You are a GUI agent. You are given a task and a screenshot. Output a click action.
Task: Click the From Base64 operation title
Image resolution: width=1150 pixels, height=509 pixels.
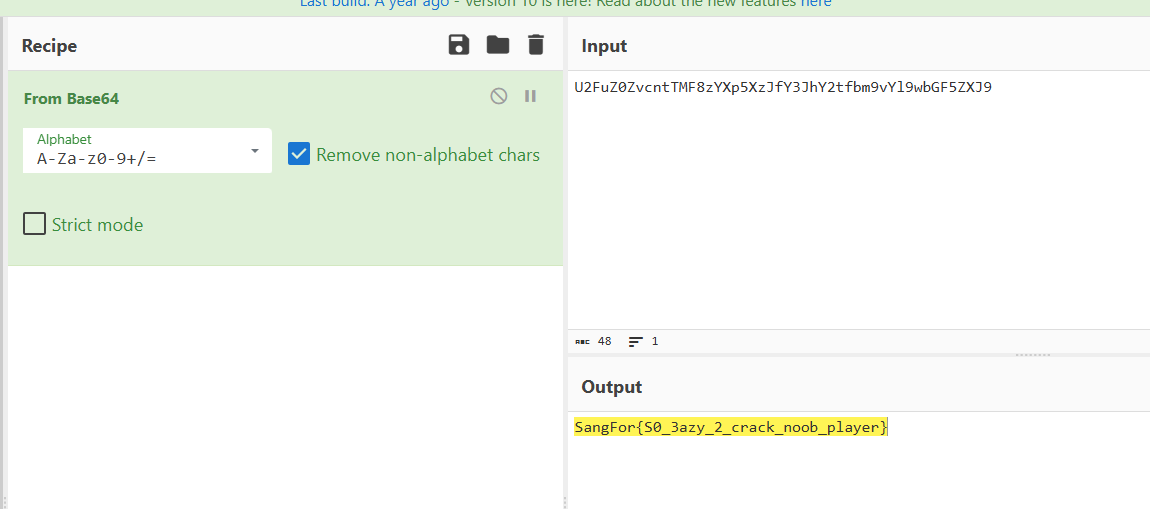[x=71, y=98]
